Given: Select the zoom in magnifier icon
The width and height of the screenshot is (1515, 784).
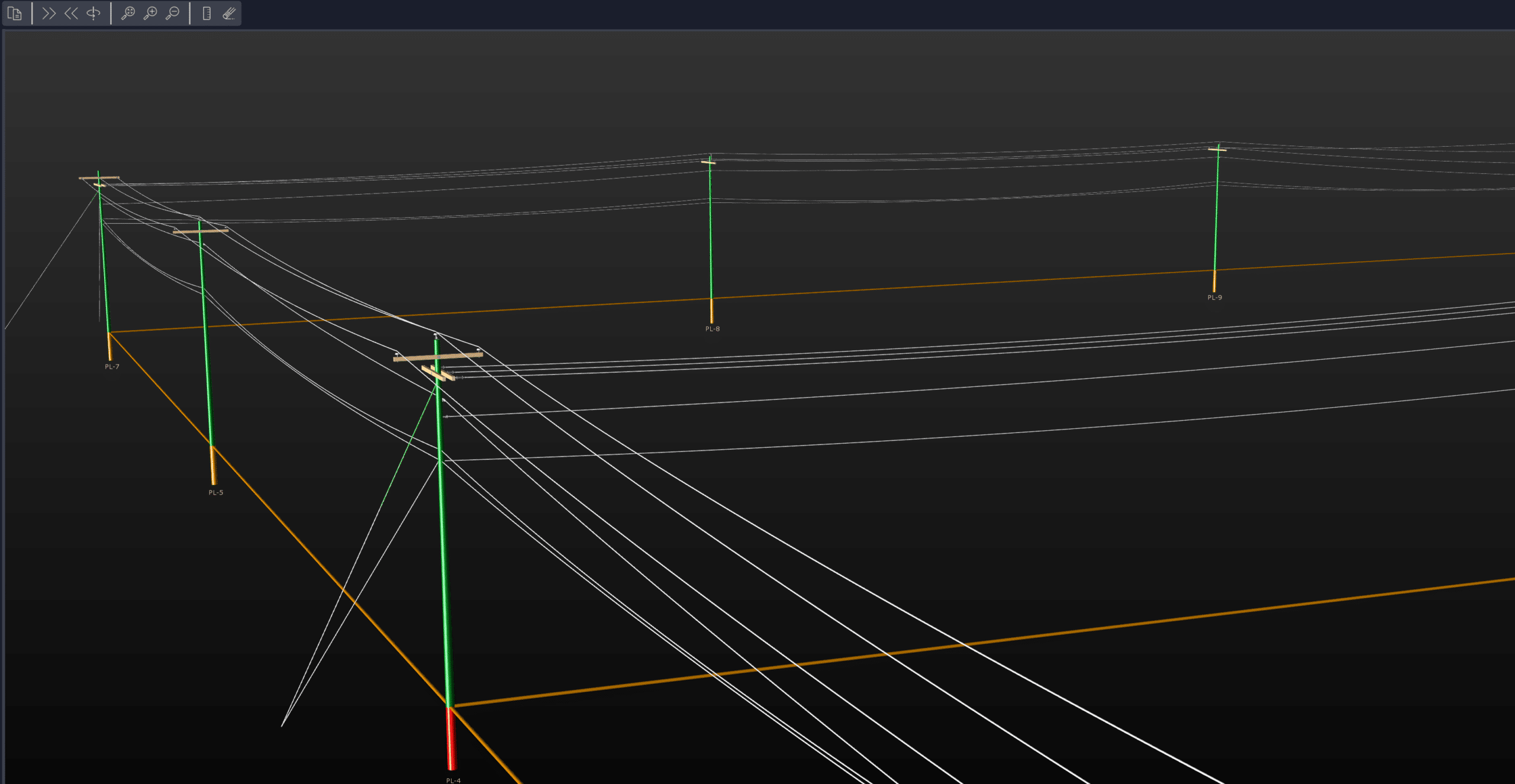Looking at the screenshot, I should point(151,13).
